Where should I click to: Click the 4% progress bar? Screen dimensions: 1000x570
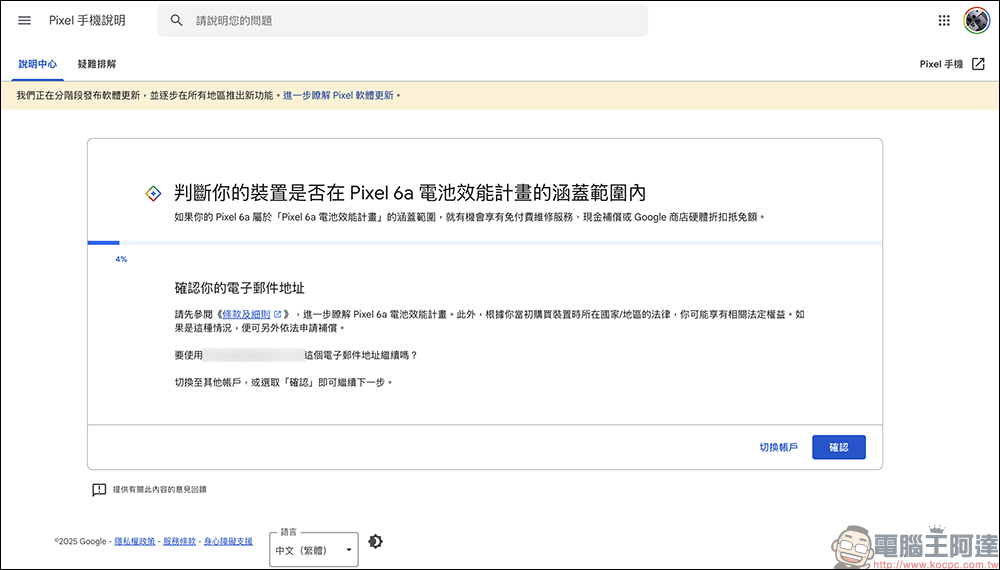485,243
